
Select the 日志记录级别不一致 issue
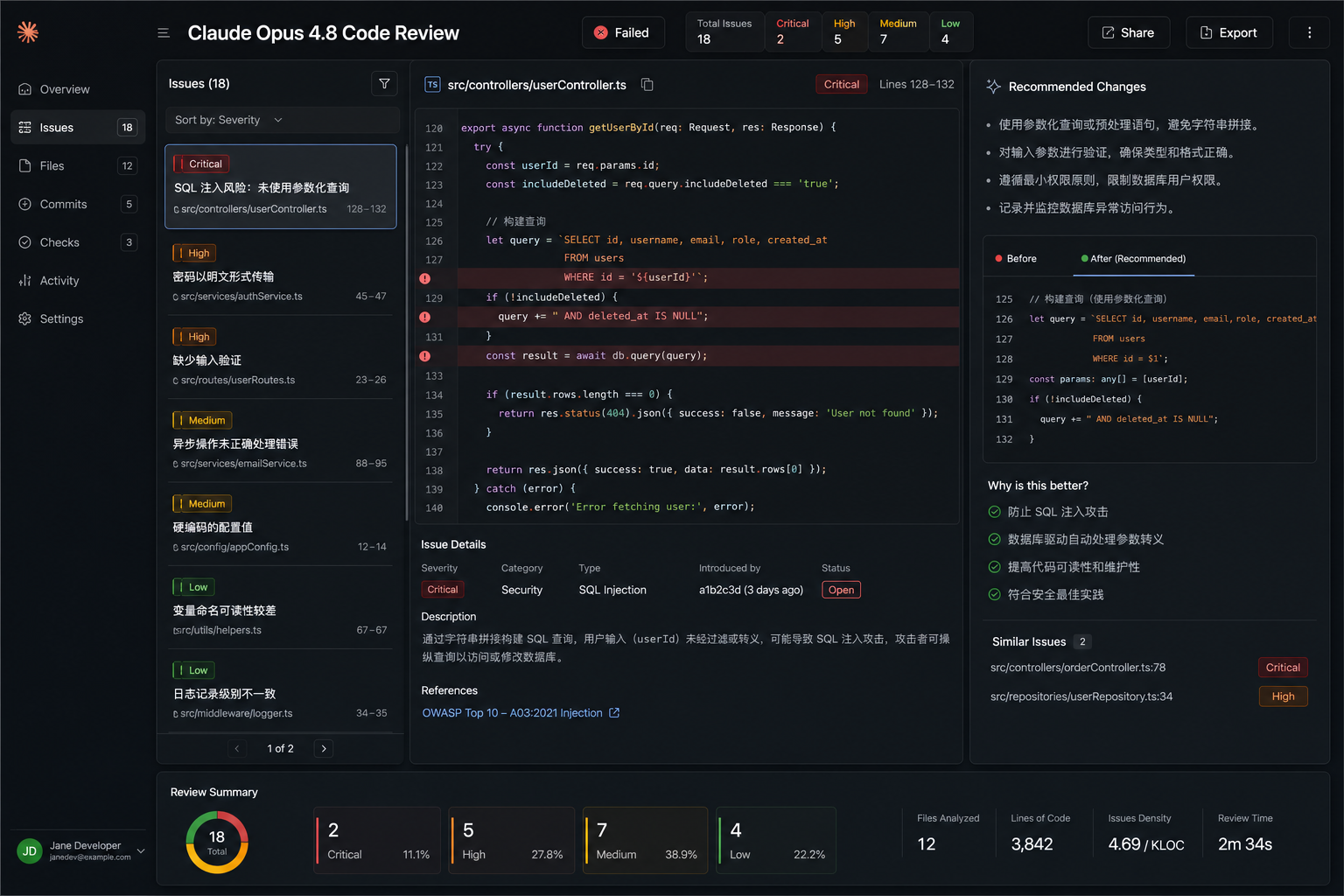(x=280, y=691)
